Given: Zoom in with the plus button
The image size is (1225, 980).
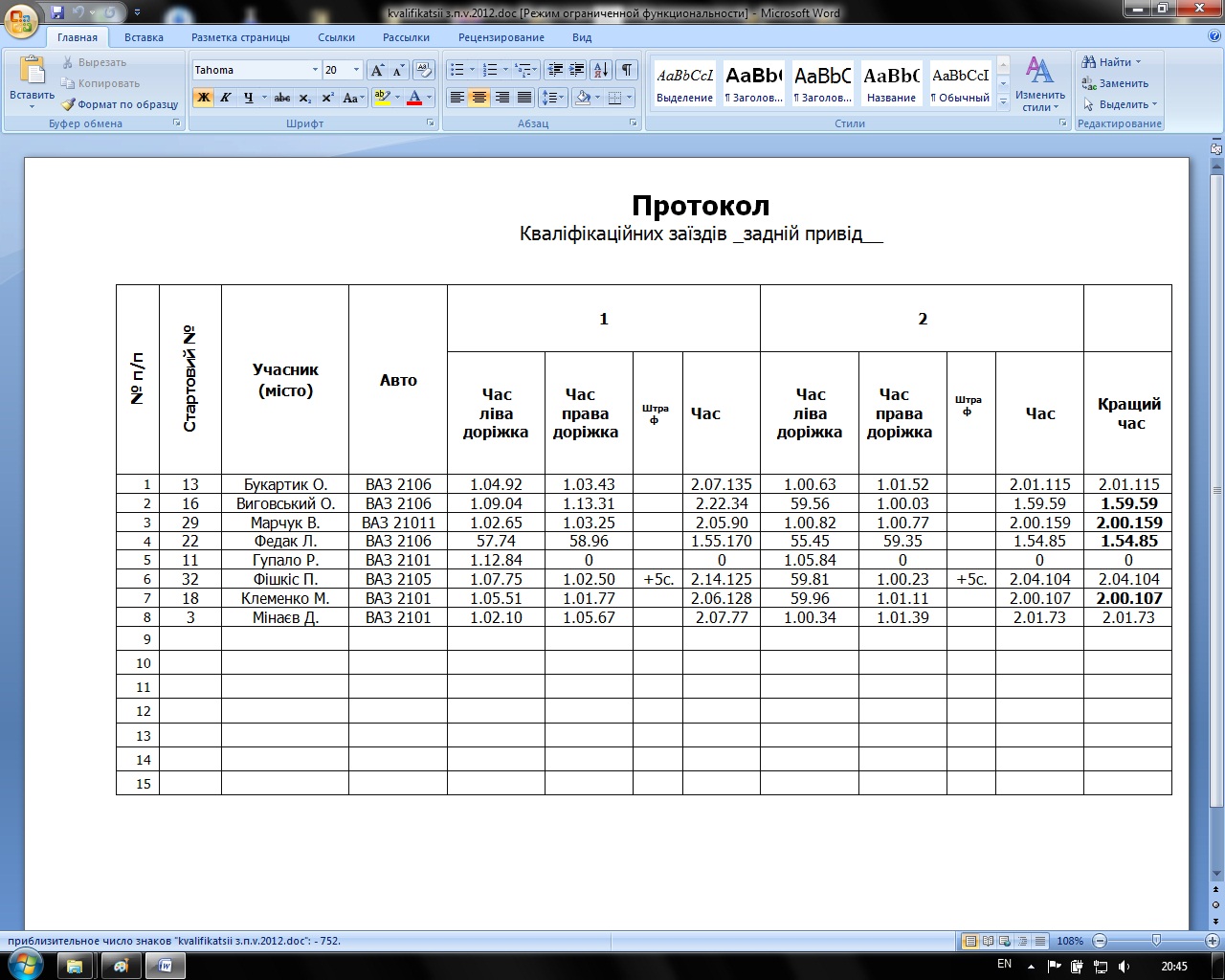Looking at the screenshot, I should tap(1214, 941).
